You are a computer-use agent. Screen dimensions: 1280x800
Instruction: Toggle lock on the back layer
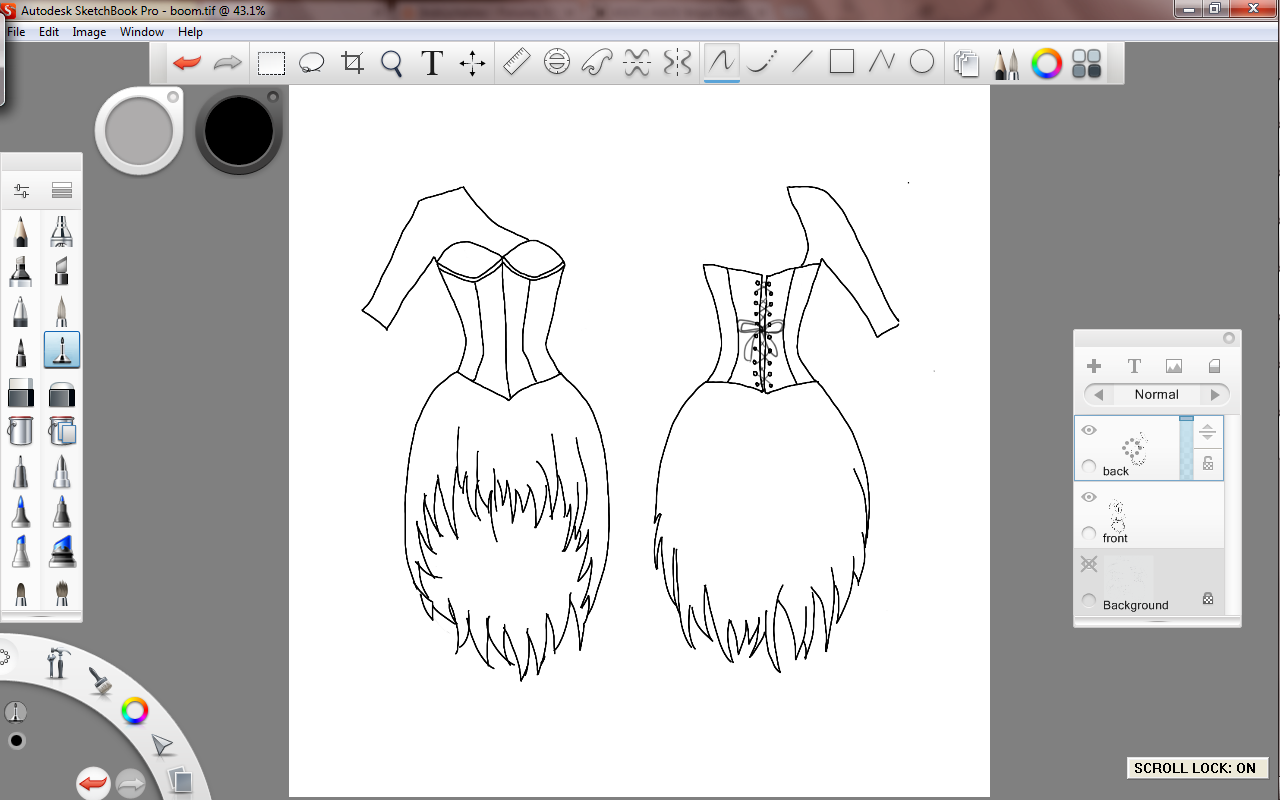click(1208, 463)
